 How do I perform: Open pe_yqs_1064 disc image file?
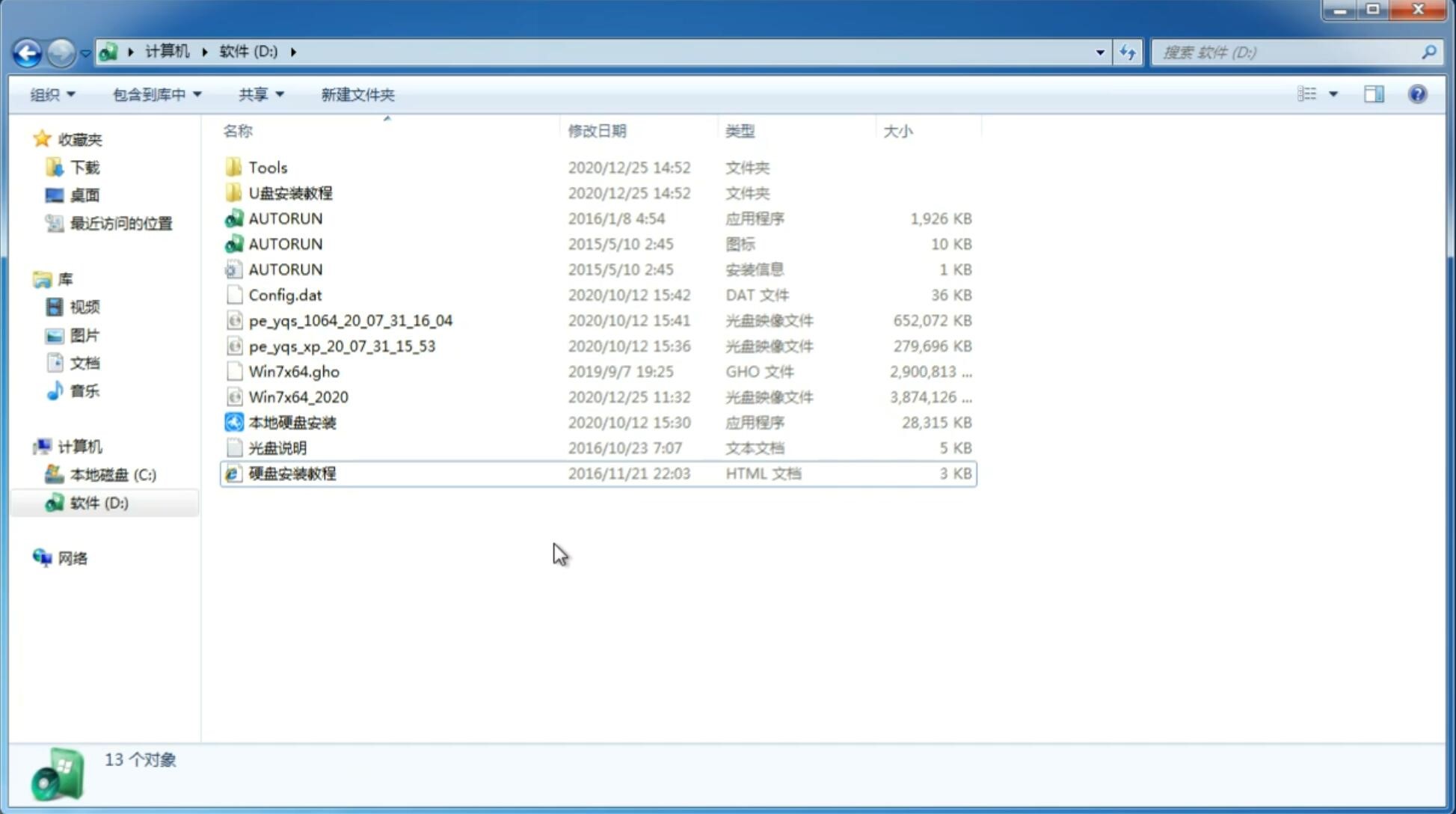pyautogui.click(x=350, y=320)
